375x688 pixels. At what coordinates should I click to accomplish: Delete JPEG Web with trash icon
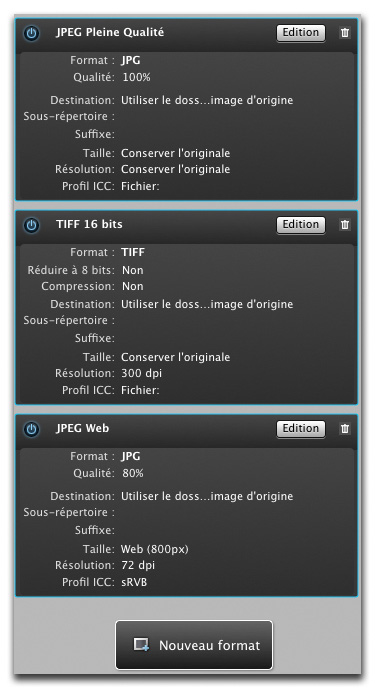coord(345,429)
